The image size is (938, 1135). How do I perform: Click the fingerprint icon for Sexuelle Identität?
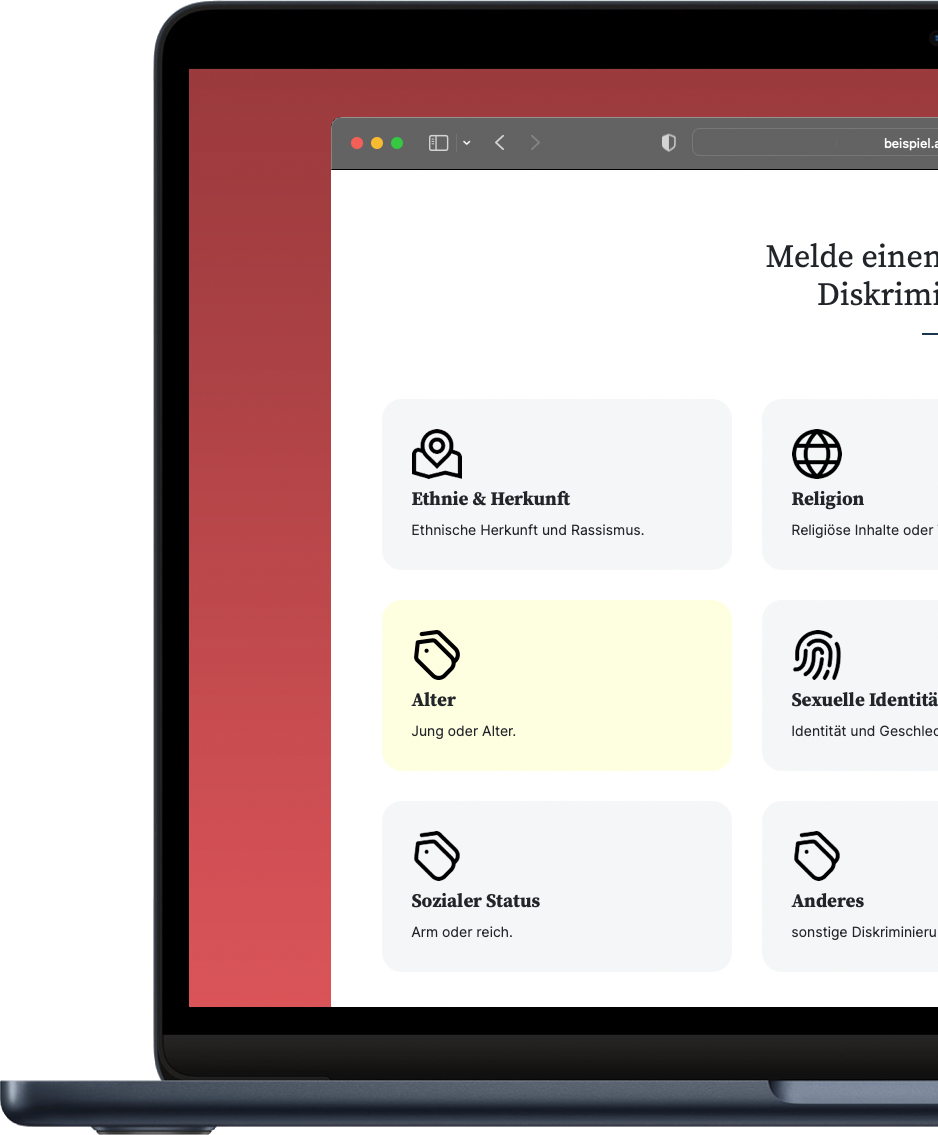click(816, 655)
